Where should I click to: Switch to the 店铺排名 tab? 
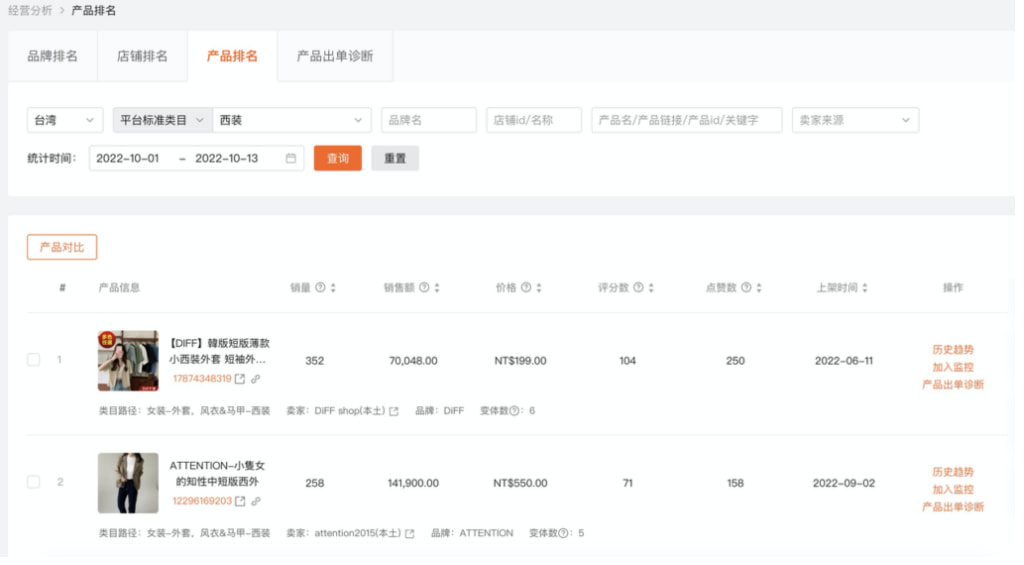[142, 56]
